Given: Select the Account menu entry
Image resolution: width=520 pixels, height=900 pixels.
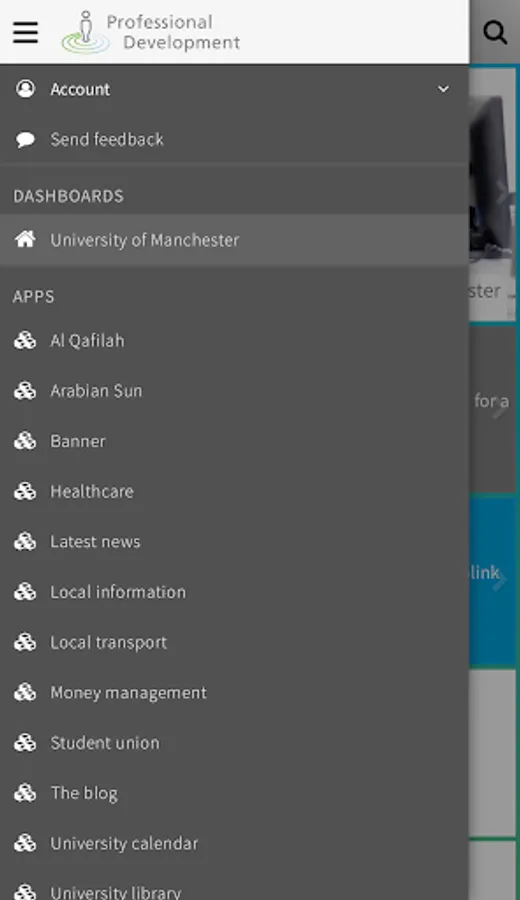Looking at the screenshot, I should (x=234, y=89).
